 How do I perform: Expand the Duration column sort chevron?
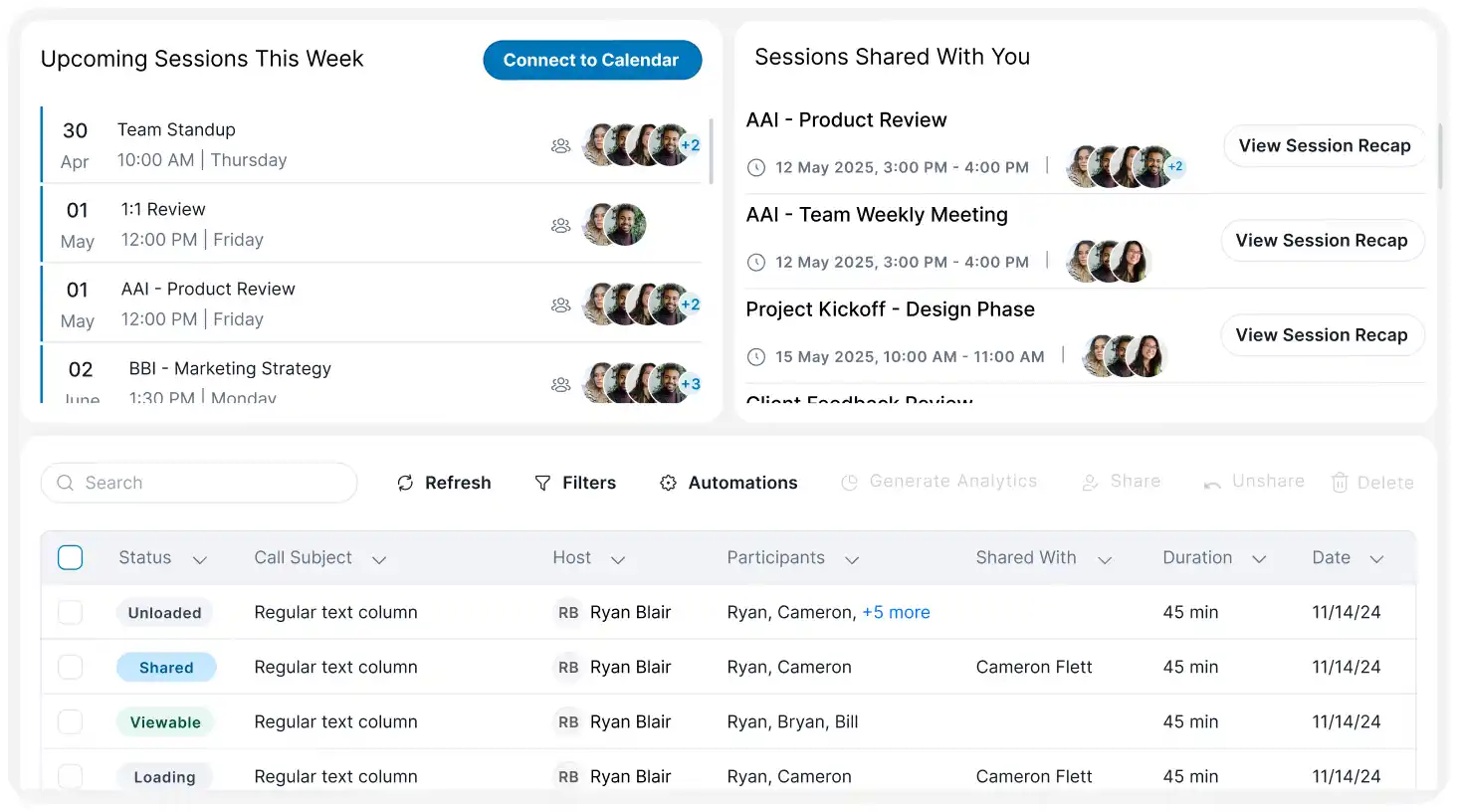pos(1259,559)
